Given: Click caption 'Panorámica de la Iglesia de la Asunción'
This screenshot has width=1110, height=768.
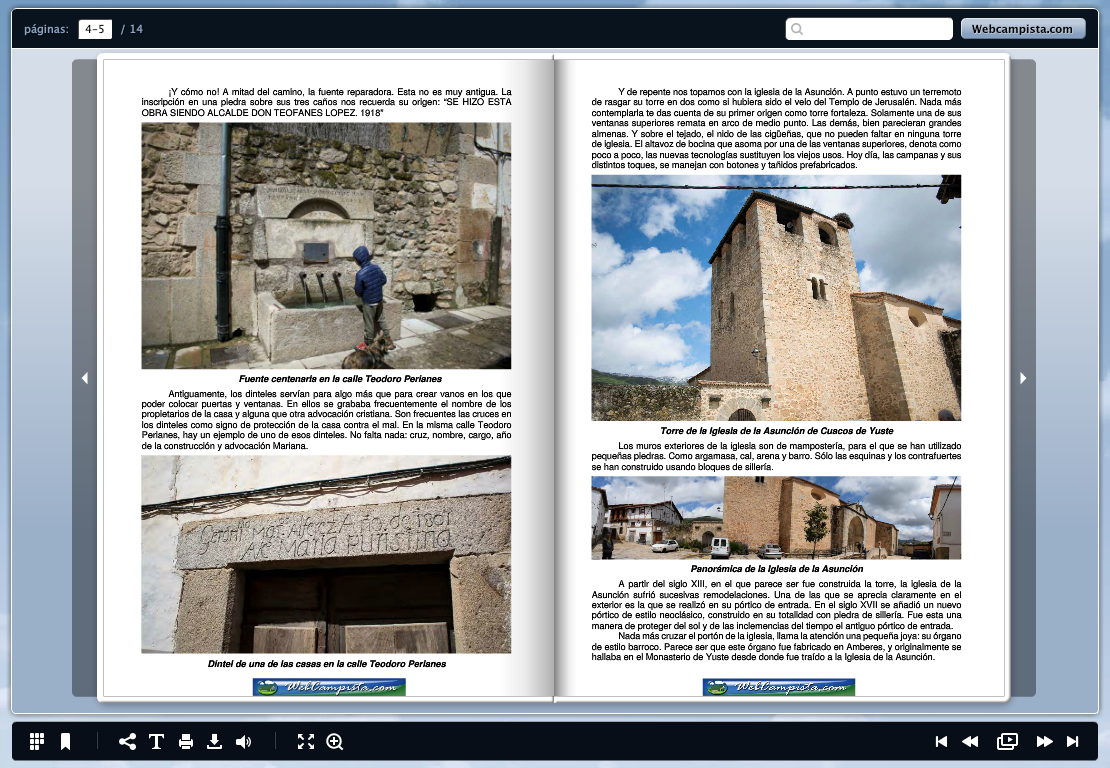Looking at the screenshot, I should pyautogui.click(x=777, y=569).
